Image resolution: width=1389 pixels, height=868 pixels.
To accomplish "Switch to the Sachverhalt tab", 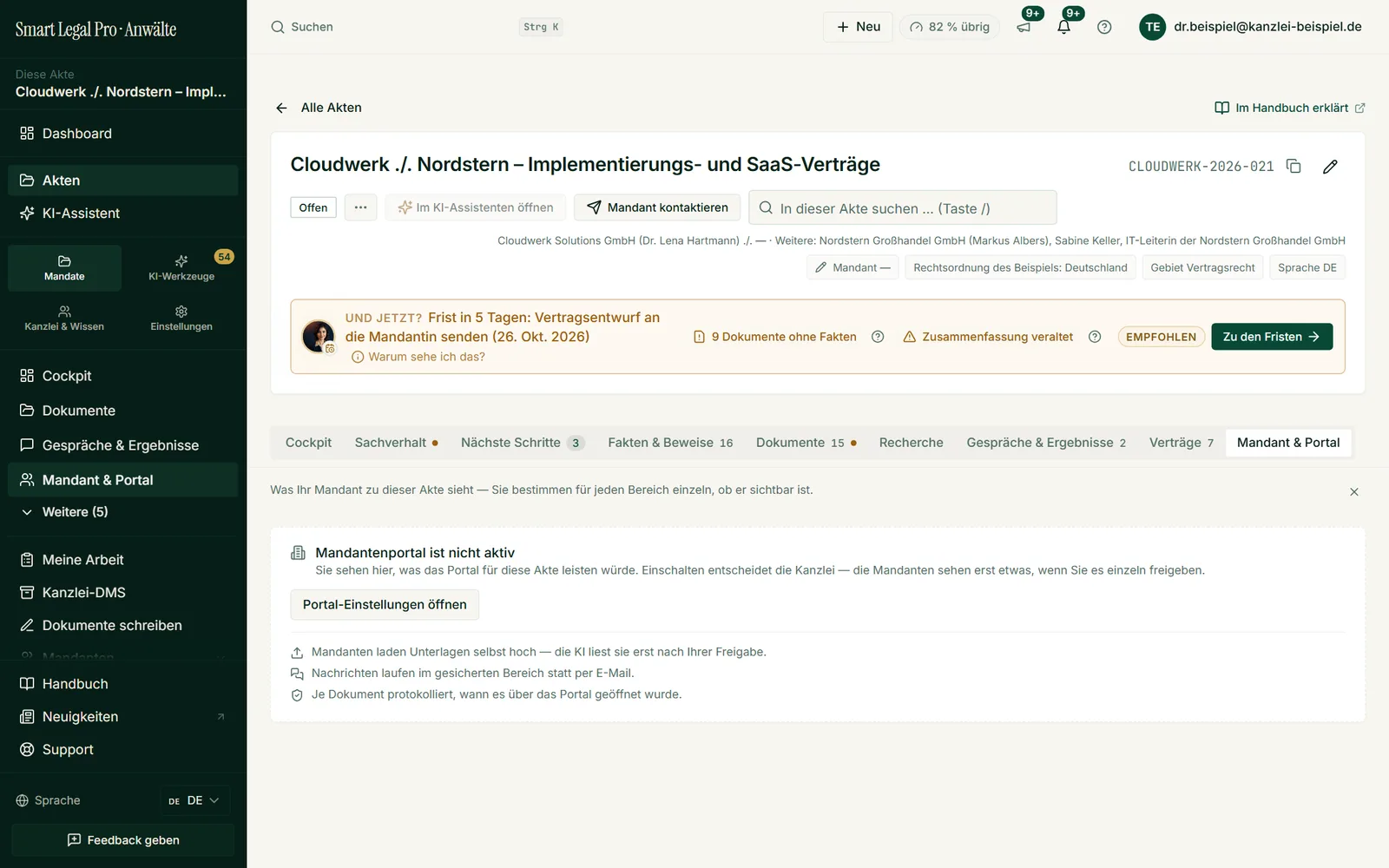I will (x=396, y=443).
